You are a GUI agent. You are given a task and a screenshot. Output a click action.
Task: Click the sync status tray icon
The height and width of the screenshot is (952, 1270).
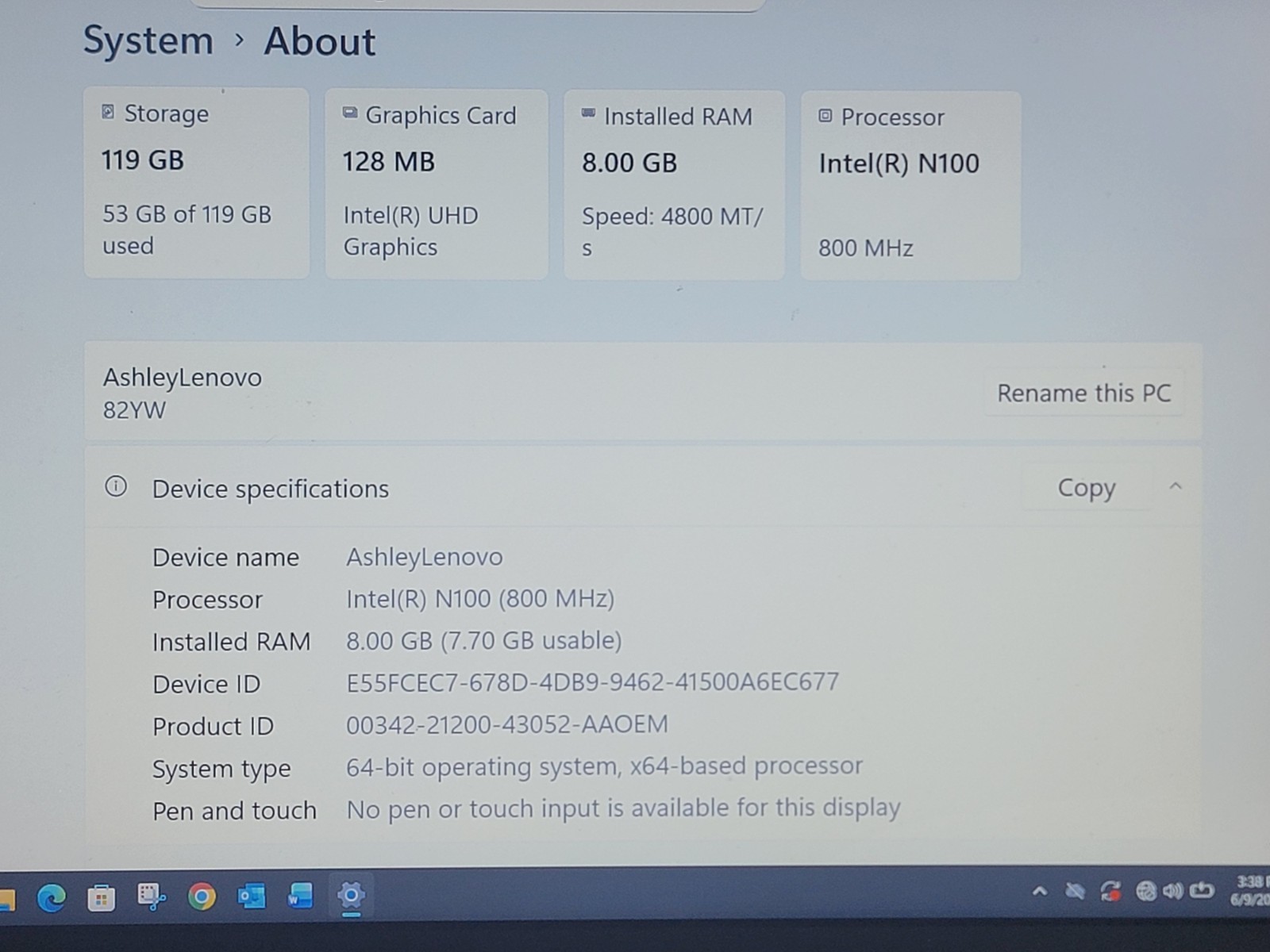coord(1110,892)
